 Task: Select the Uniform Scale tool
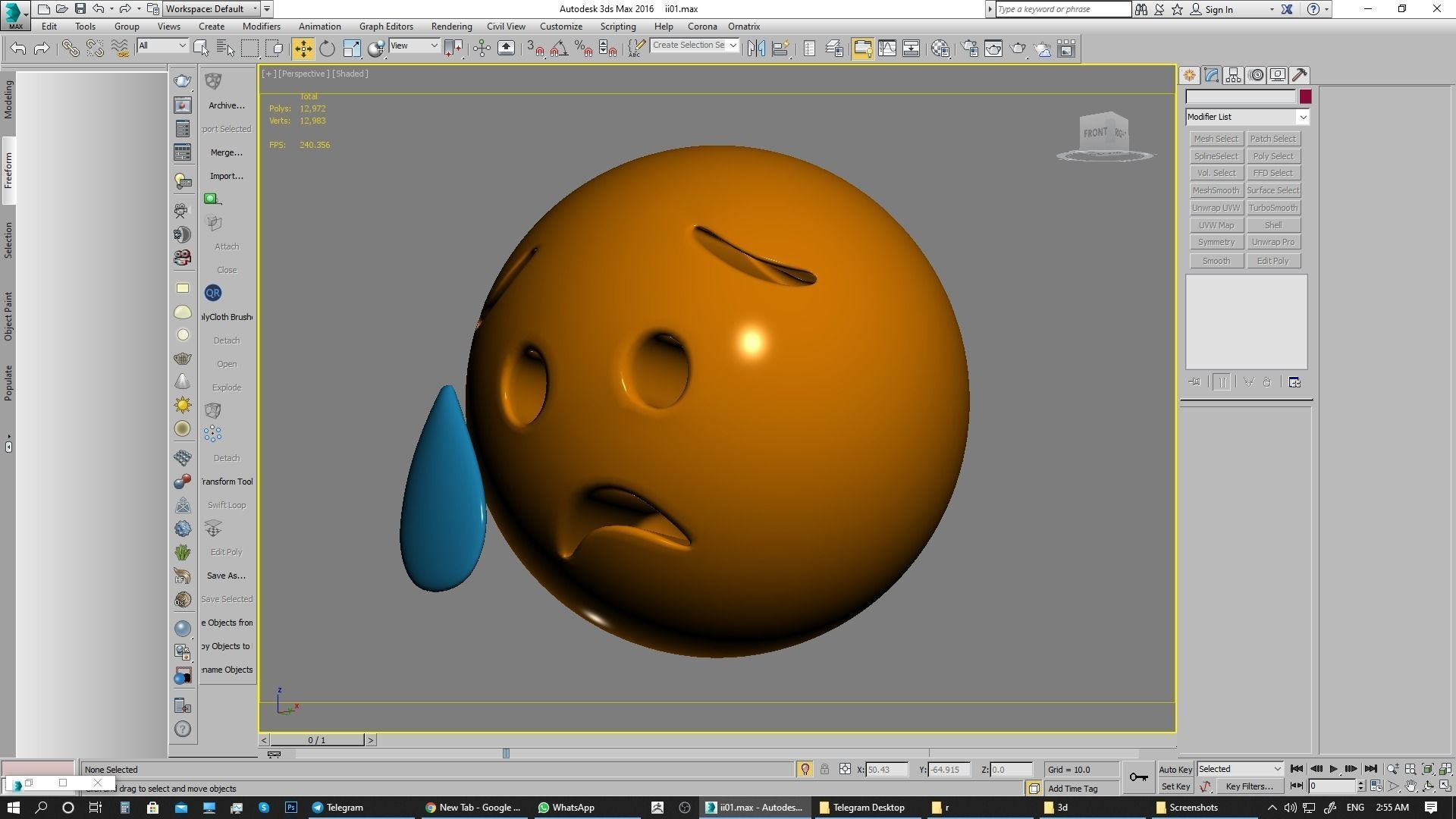click(x=352, y=49)
